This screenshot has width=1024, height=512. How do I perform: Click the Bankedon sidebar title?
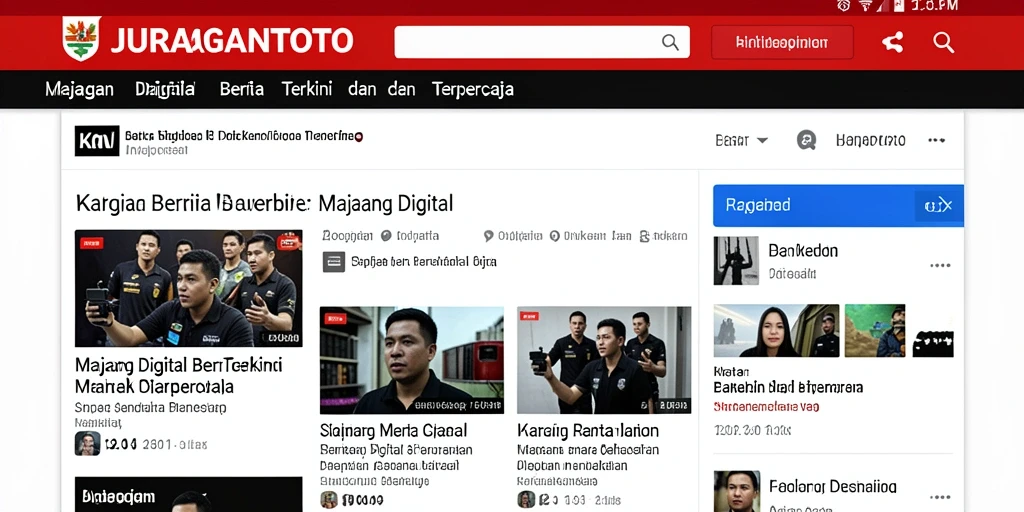tap(803, 251)
